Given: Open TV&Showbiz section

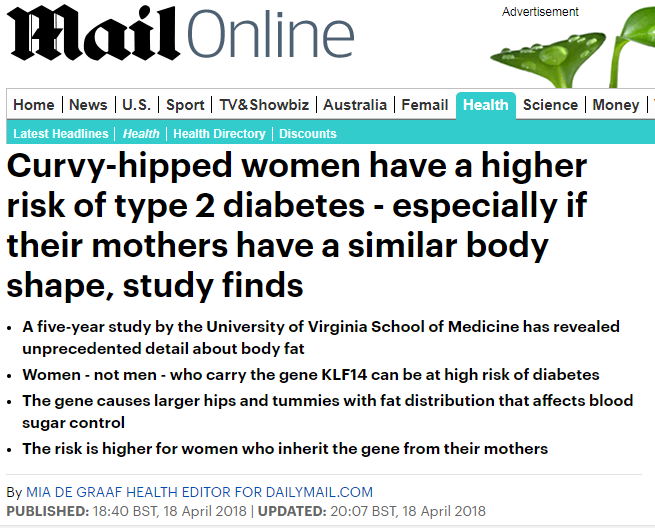Looking at the screenshot, I should (264, 104).
